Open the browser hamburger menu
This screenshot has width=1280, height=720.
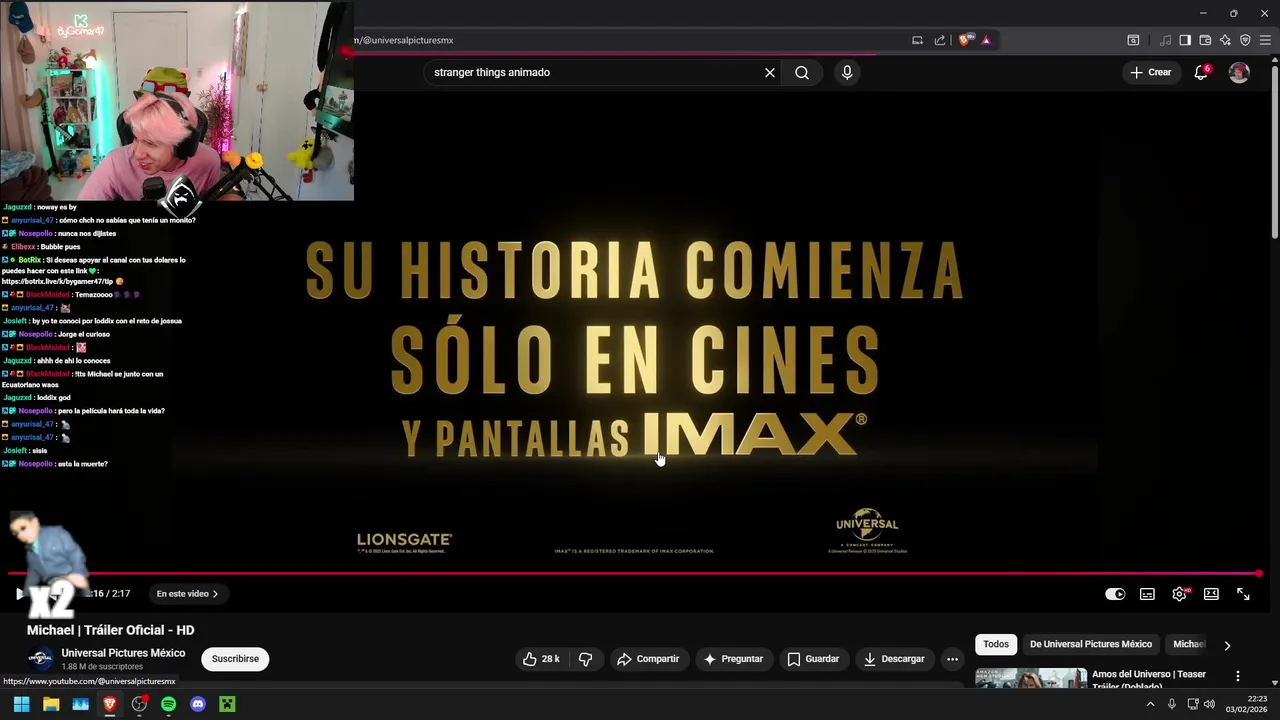click(x=1265, y=40)
